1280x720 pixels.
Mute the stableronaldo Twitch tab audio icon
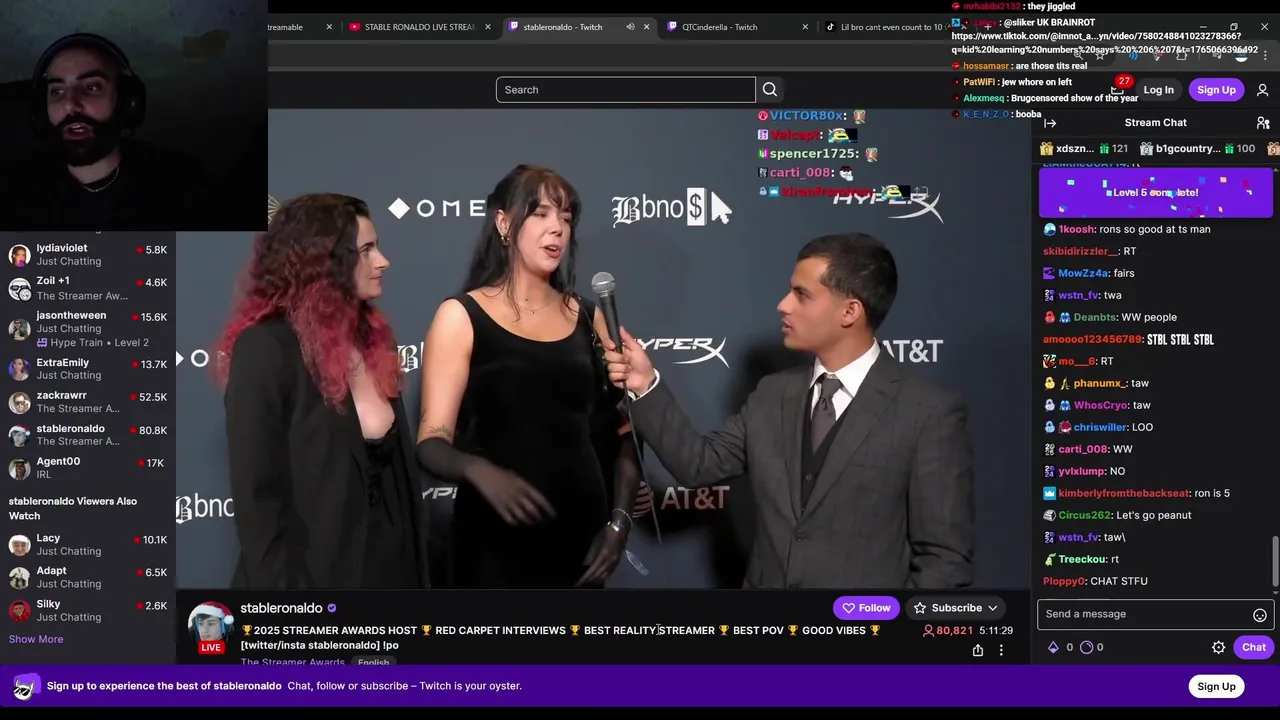tap(630, 27)
